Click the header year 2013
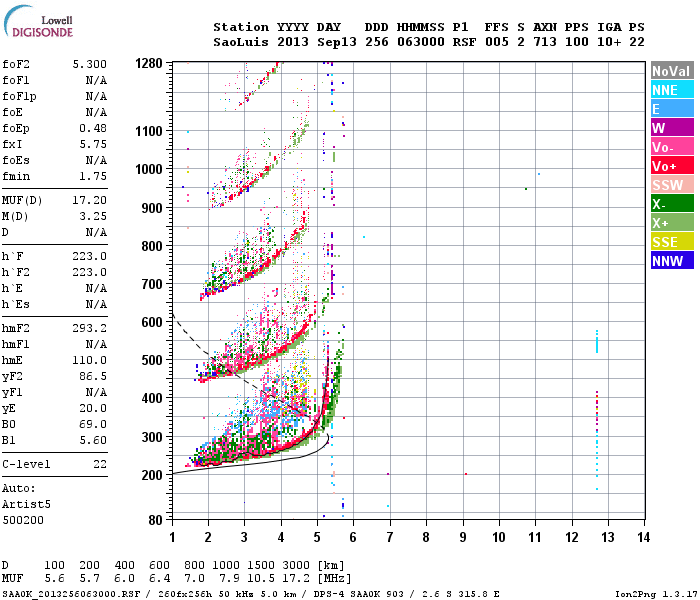This screenshot has height=600, width=700. [293, 42]
